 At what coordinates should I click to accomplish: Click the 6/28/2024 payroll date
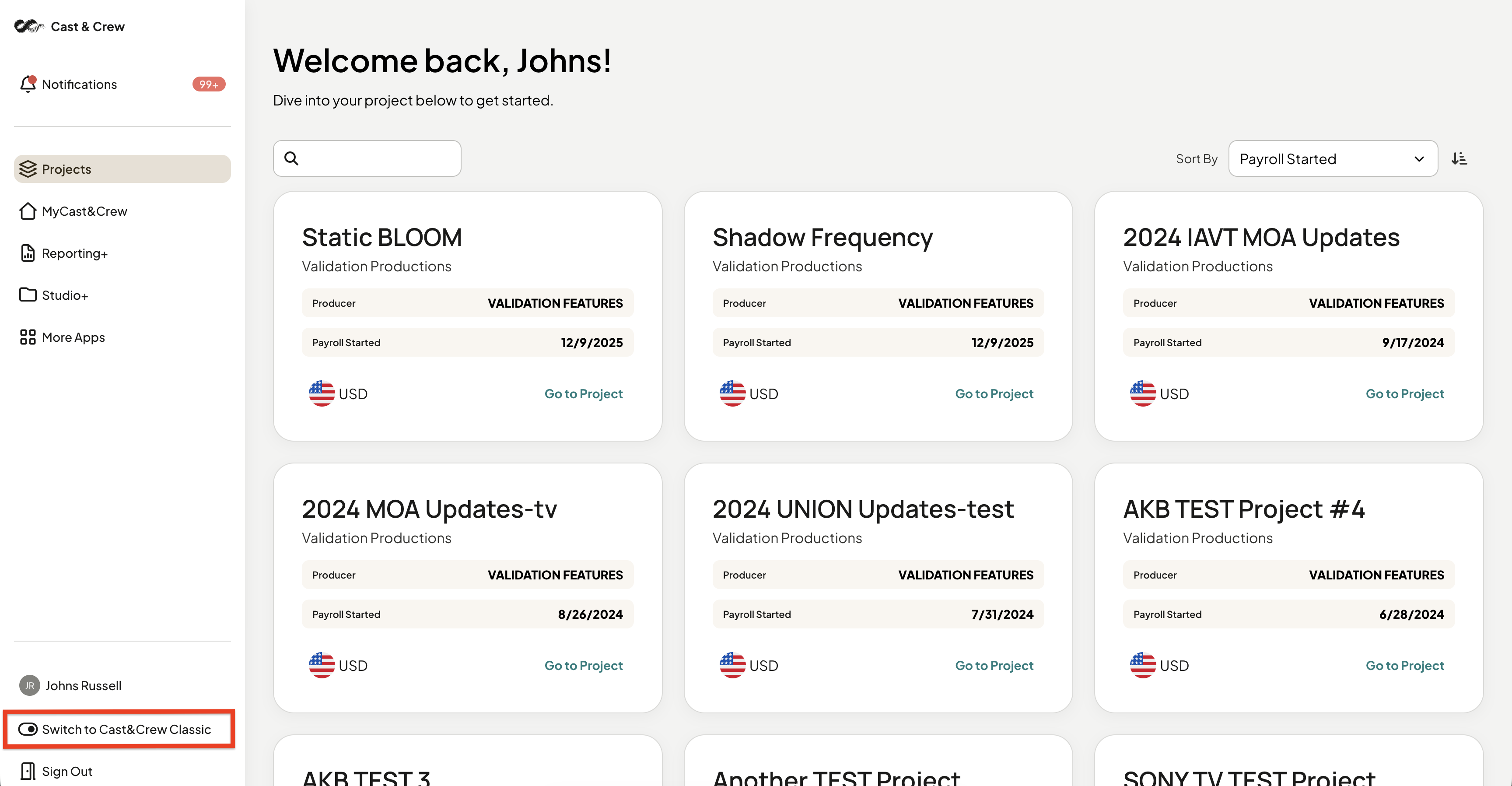1412,614
